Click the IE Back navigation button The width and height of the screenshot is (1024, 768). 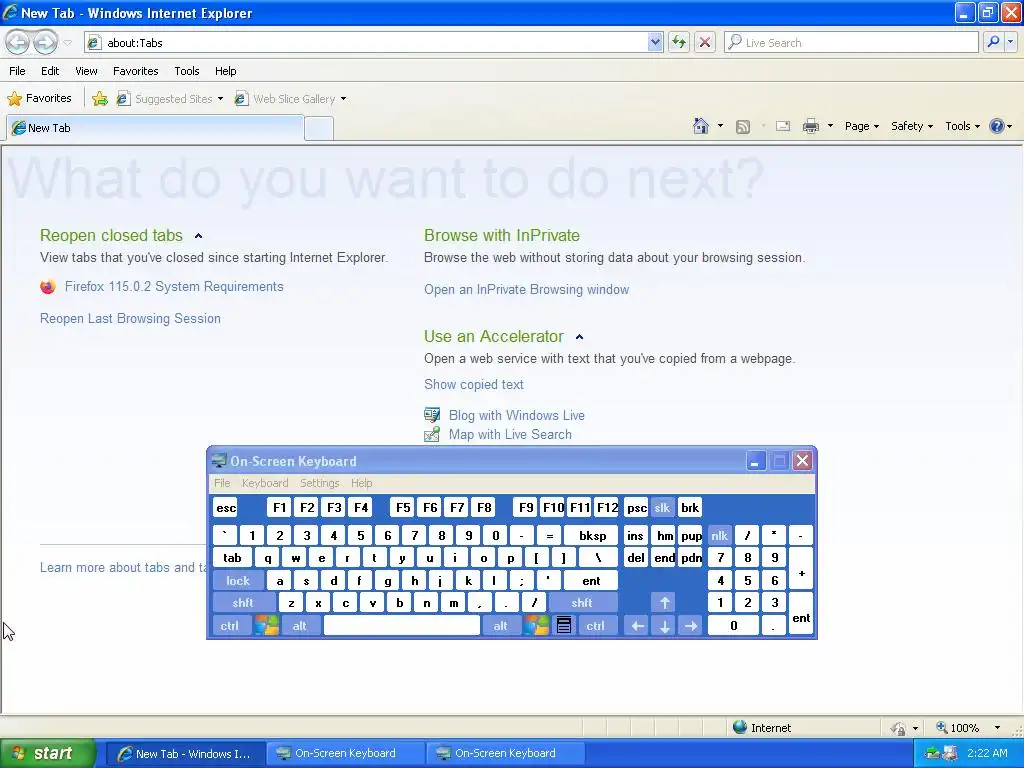tap(18, 43)
